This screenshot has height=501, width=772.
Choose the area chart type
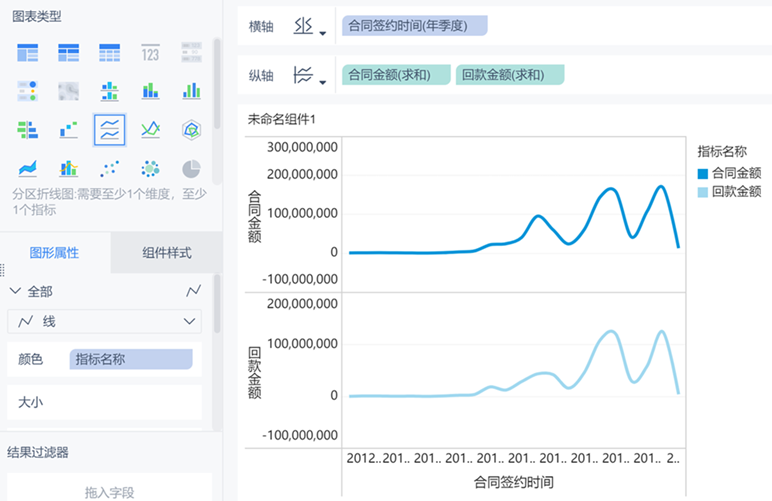[27, 168]
